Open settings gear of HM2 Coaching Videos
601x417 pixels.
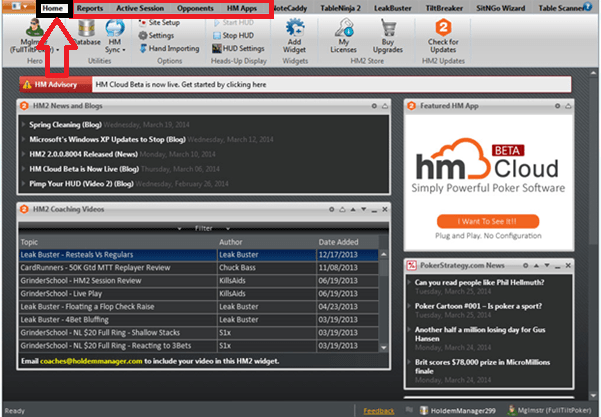[332, 209]
